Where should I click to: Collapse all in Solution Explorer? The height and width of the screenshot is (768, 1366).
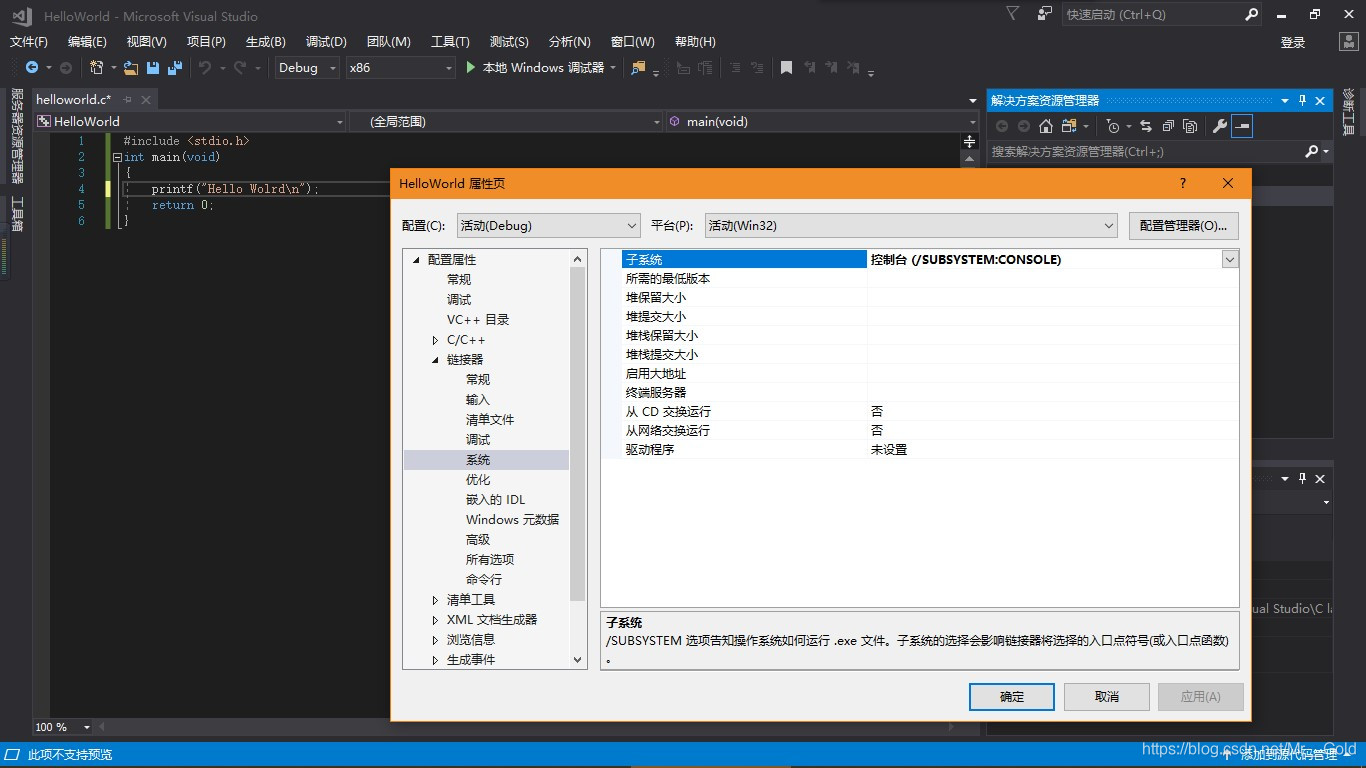[1168, 126]
